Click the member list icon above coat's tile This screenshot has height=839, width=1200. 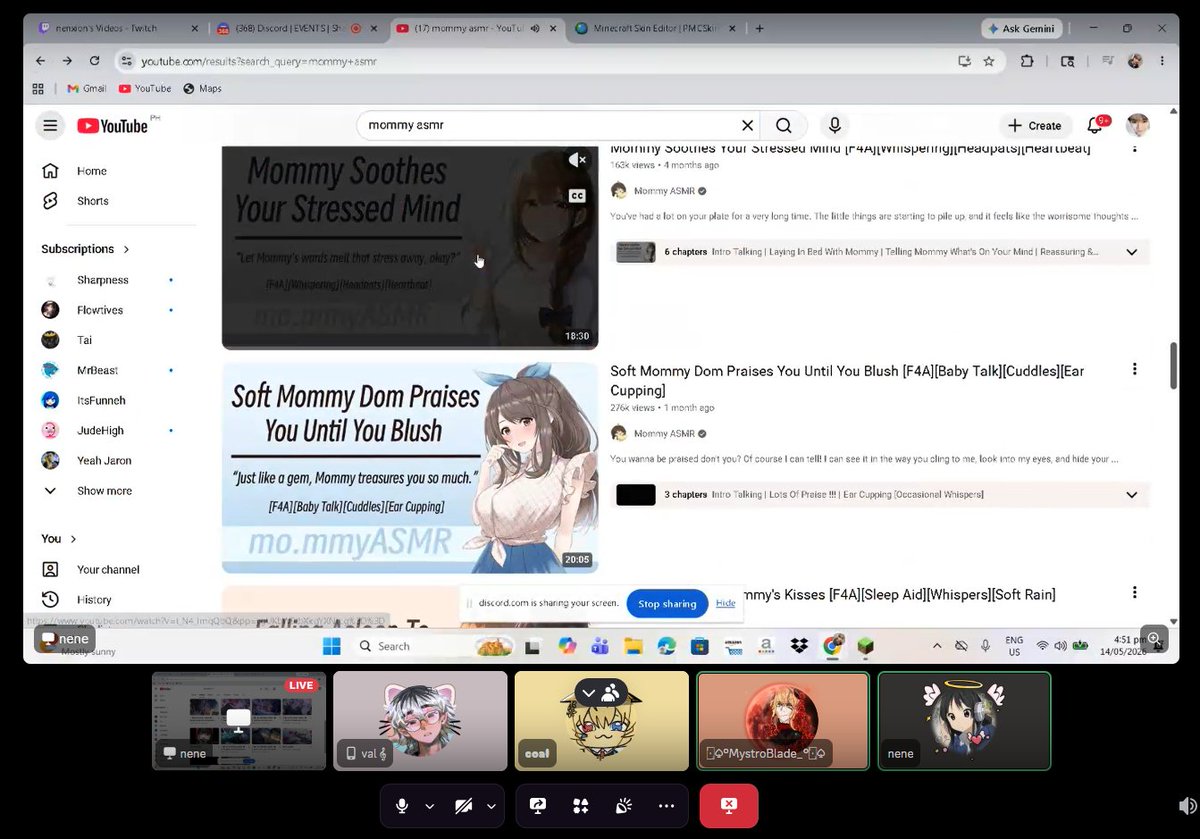[x=610, y=692]
